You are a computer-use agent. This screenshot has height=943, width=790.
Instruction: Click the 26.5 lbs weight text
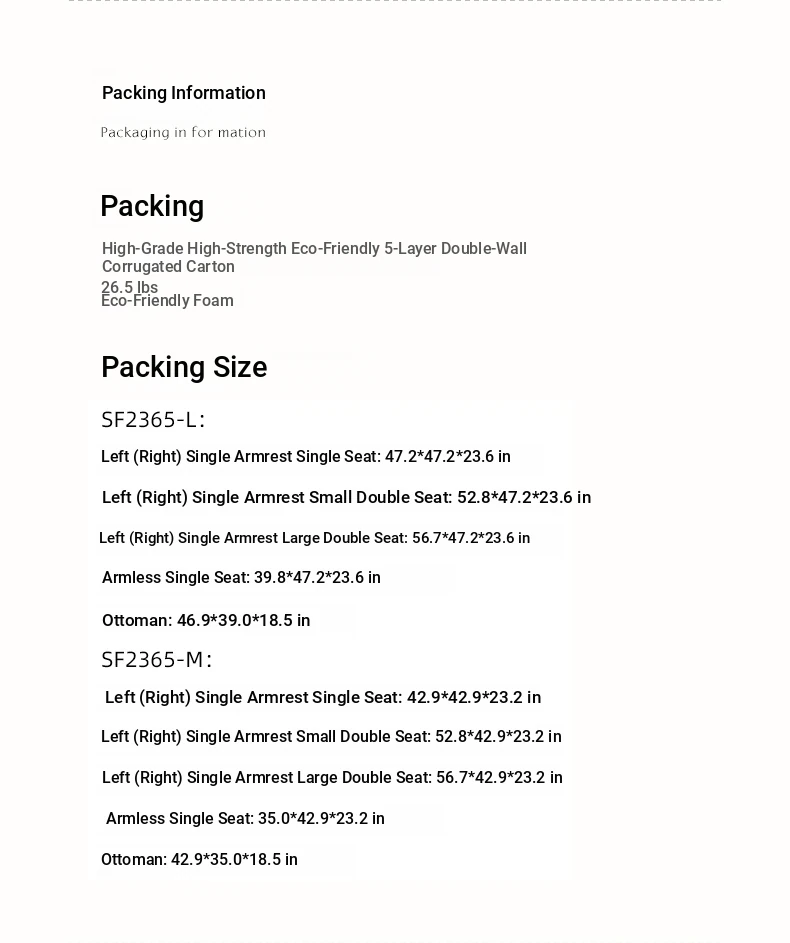click(129, 287)
